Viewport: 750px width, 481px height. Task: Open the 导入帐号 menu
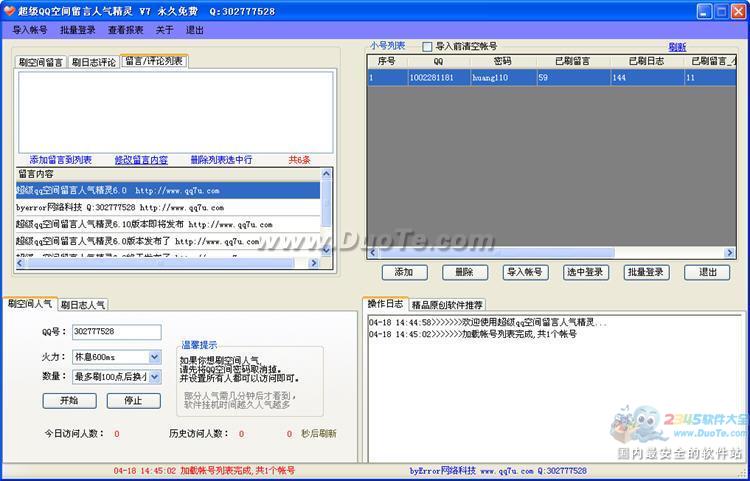[x=30, y=30]
